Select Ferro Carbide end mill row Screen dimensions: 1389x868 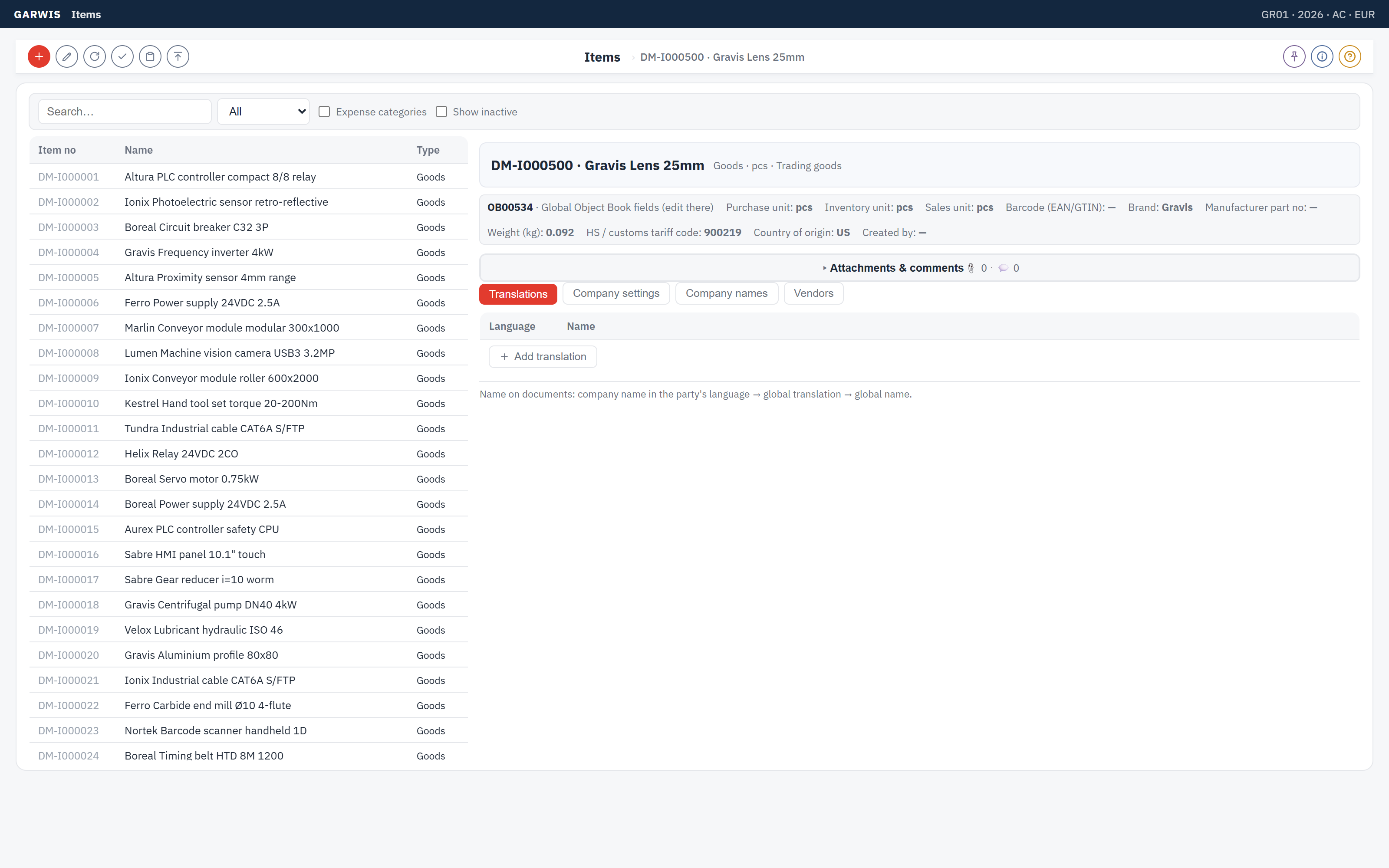pyautogui.click(x=249, y=706)
